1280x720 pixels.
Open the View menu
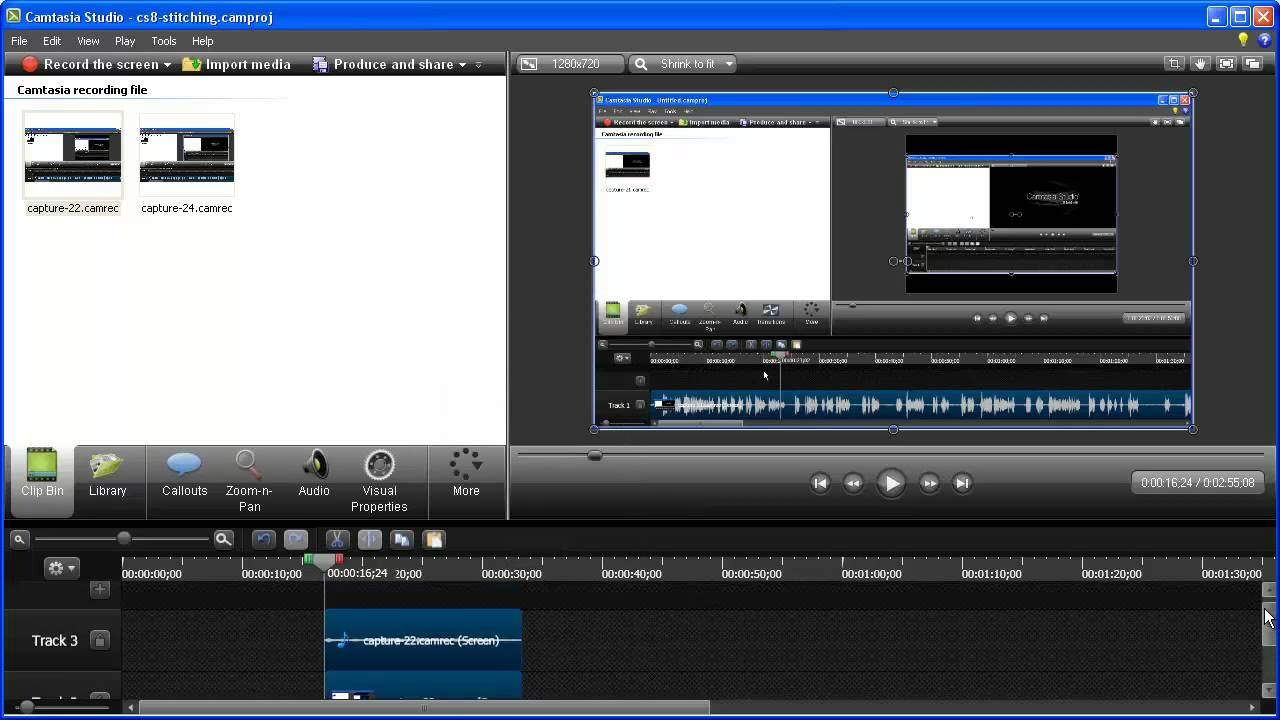click(88, 41)
